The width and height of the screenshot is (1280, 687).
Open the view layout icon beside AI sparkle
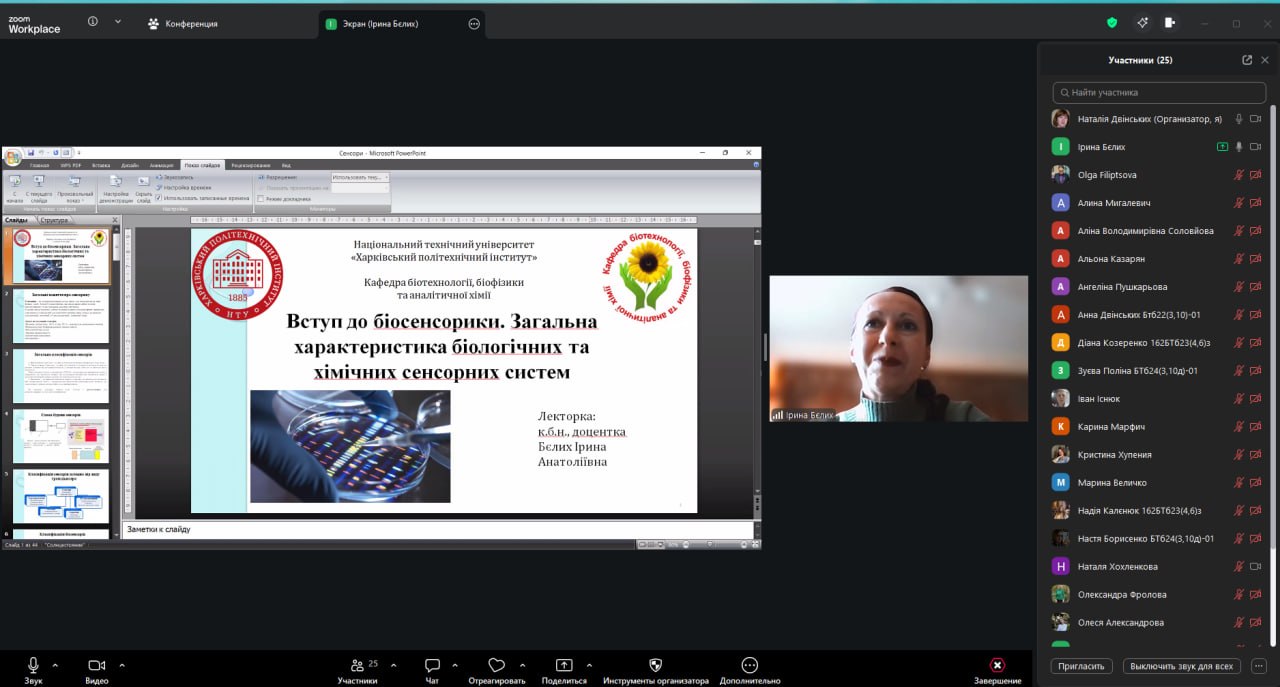point(1170,22)
